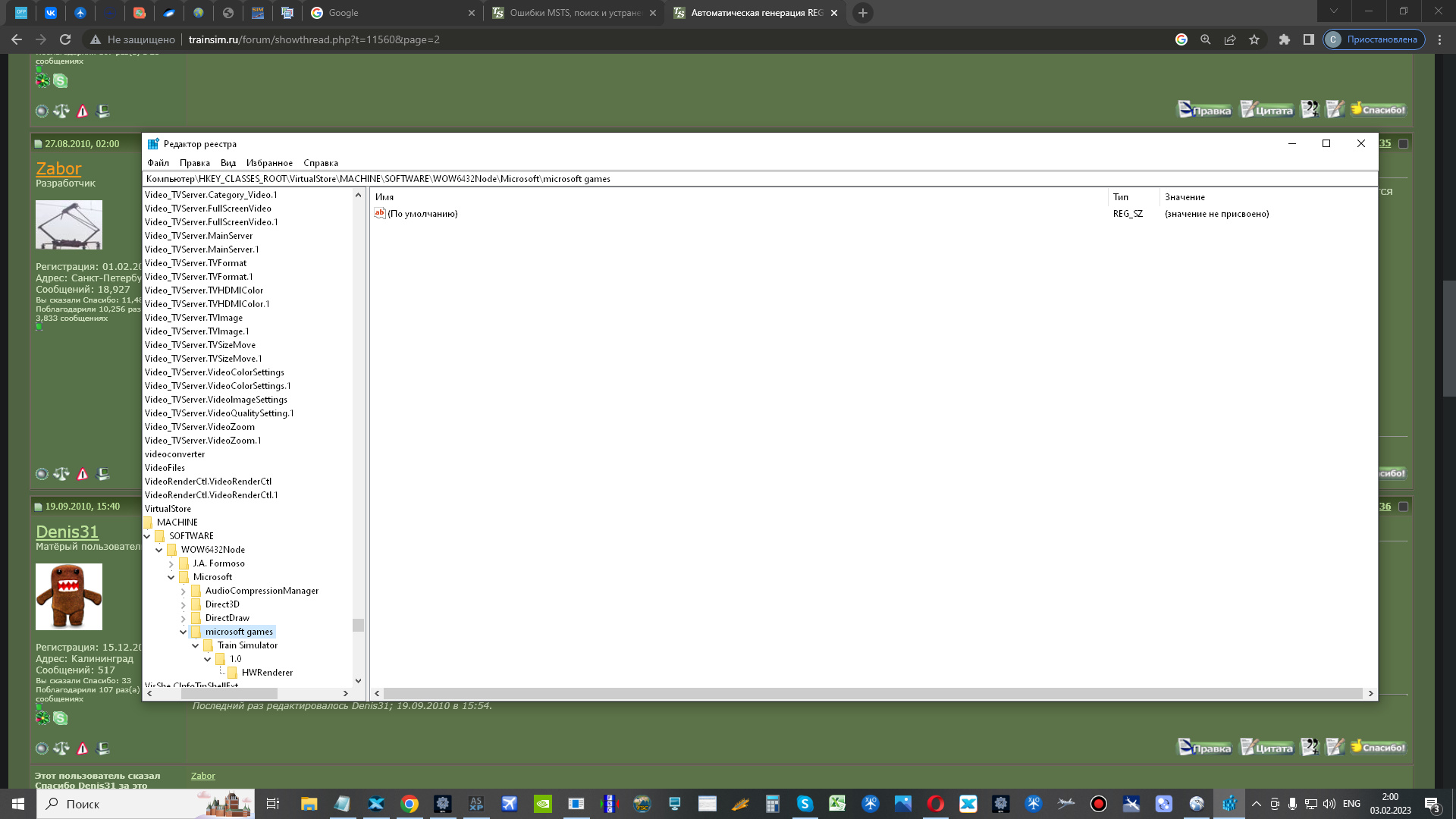Click Denis31's Skype status icon
Screen dimensions: 1456x819
pos(61,718)
